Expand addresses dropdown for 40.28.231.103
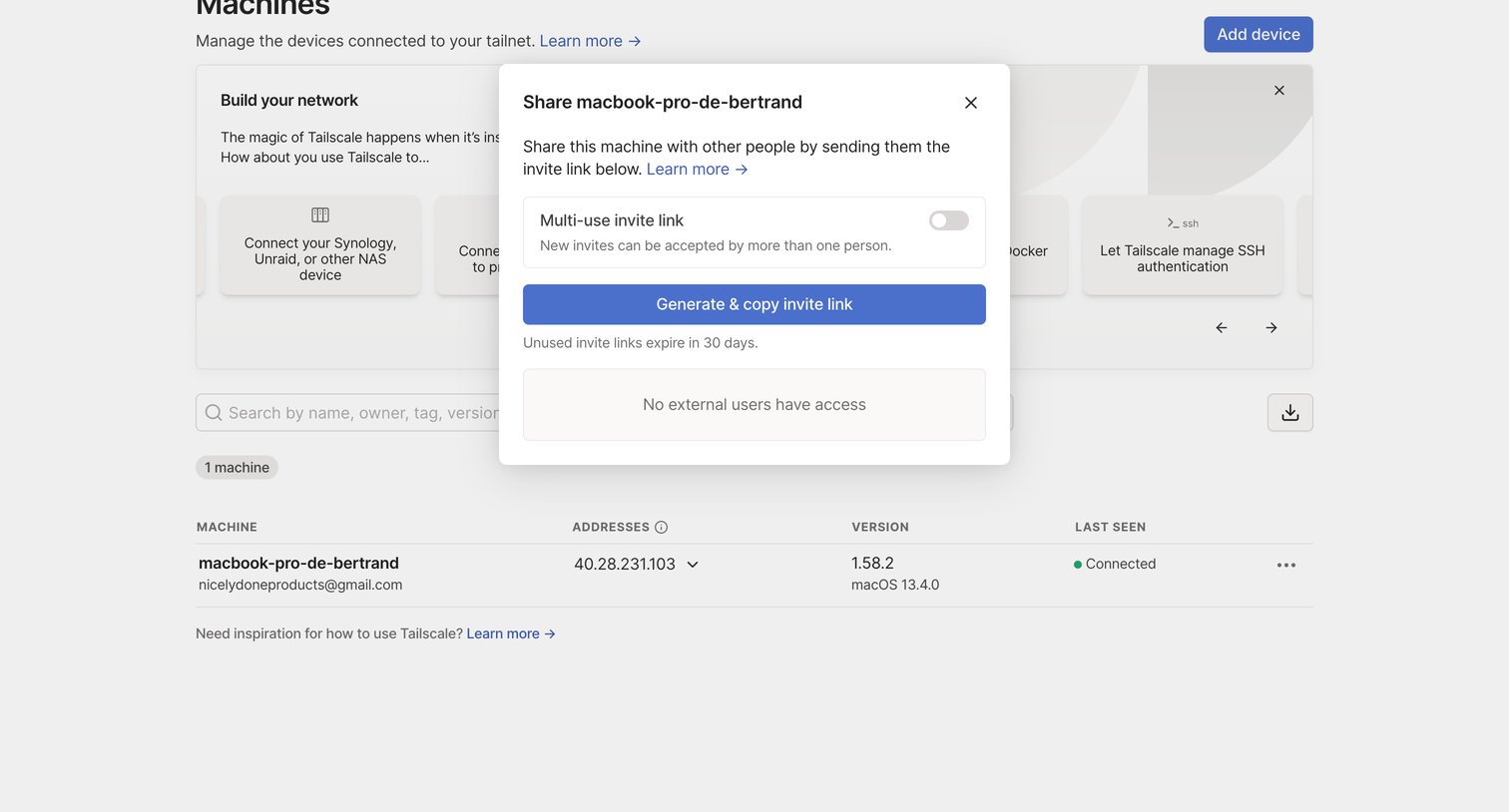This screenshot has width=1509, height=812. point(693,565)
